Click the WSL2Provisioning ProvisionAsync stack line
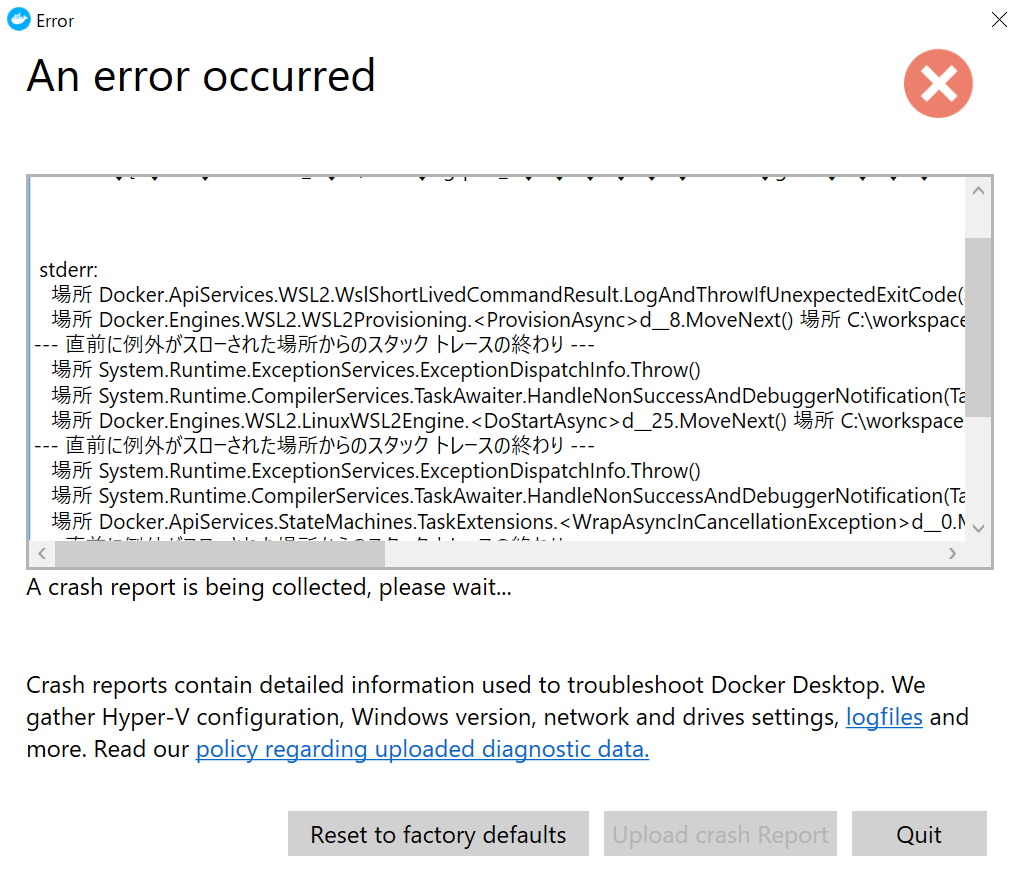Viewport: 1021px width, 883px height. [508, 320]
